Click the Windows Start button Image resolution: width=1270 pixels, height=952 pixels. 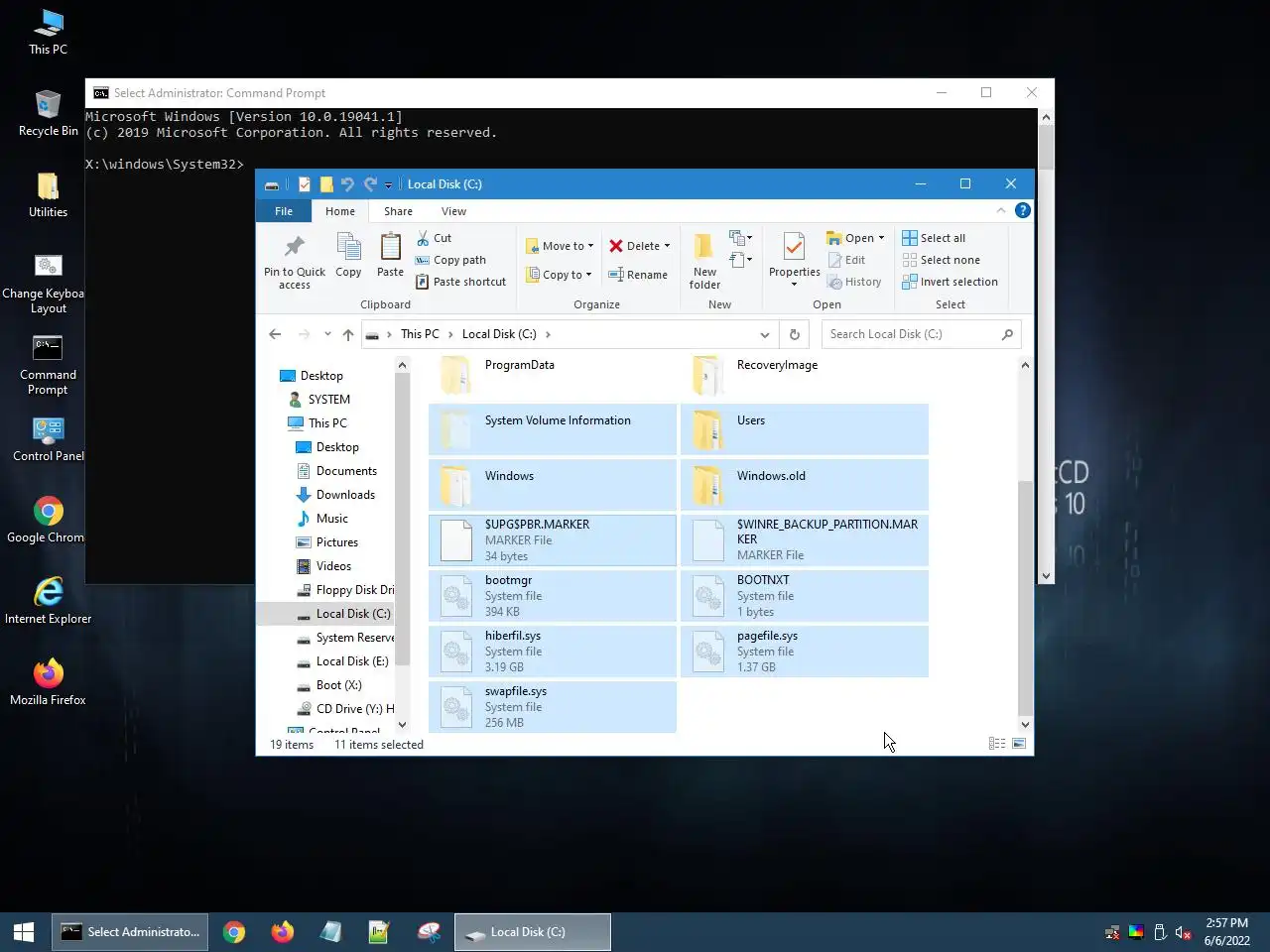coord(24,932)
